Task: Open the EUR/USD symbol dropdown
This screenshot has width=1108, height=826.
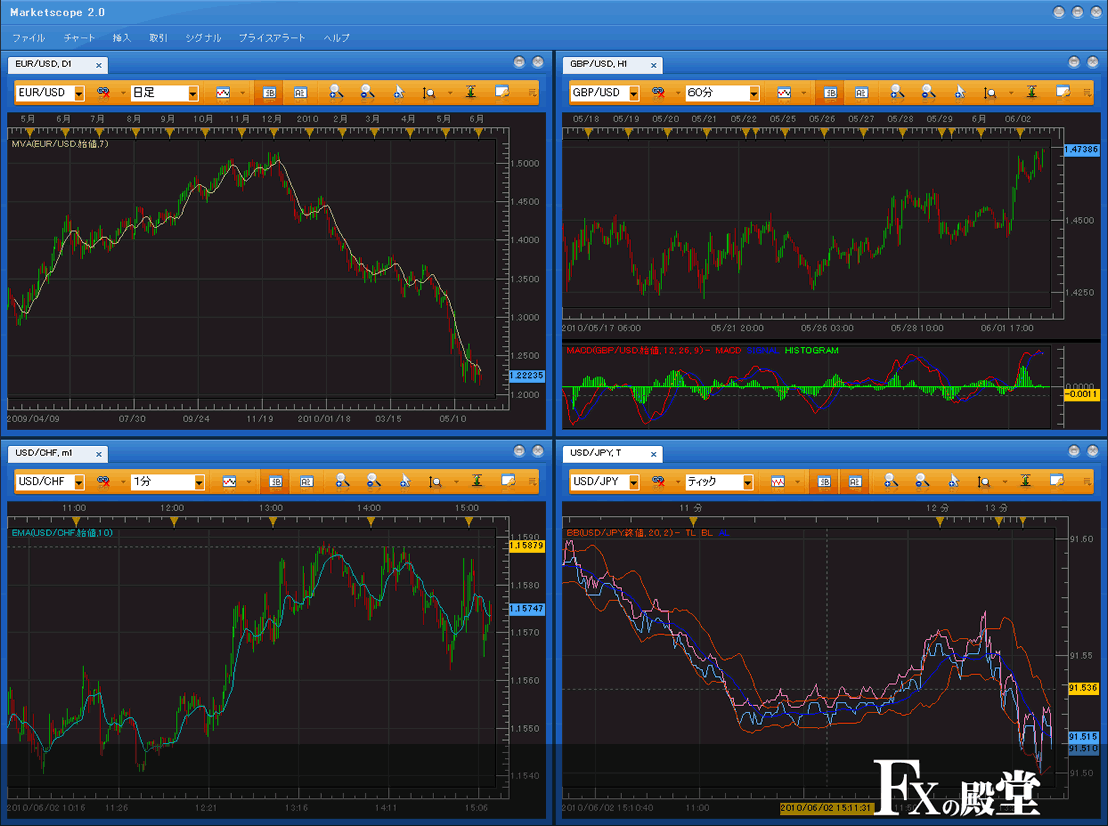Action: [x=79, y=93]
